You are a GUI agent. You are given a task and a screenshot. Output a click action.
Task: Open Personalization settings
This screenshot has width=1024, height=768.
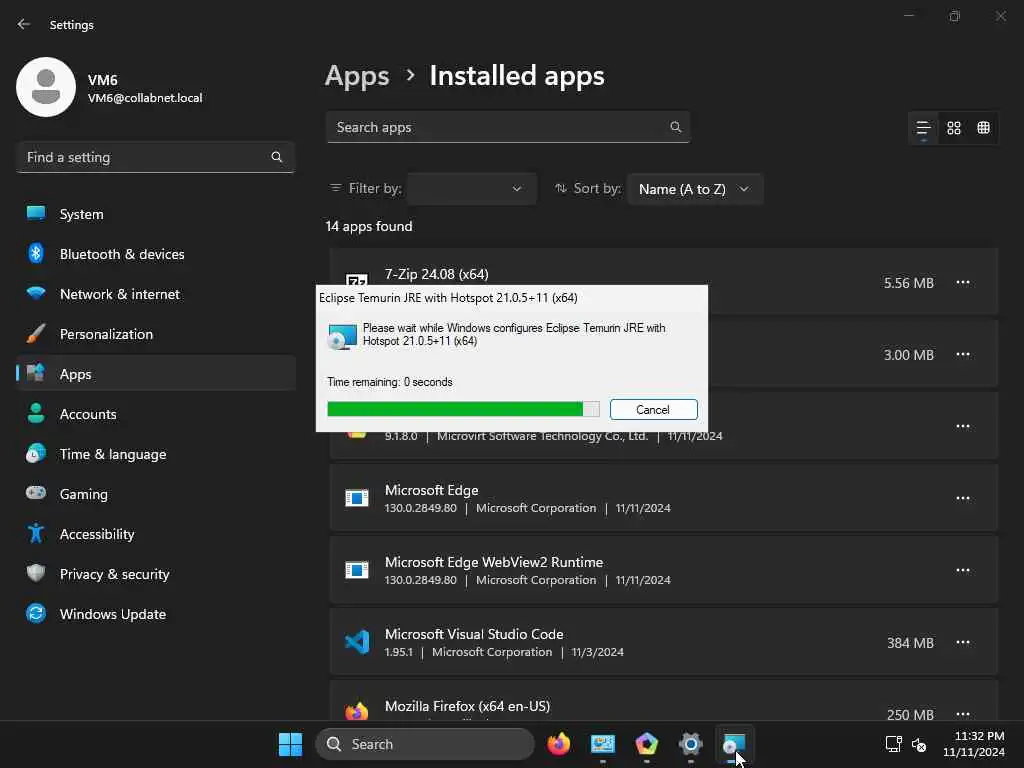click(x=155, y=334)
